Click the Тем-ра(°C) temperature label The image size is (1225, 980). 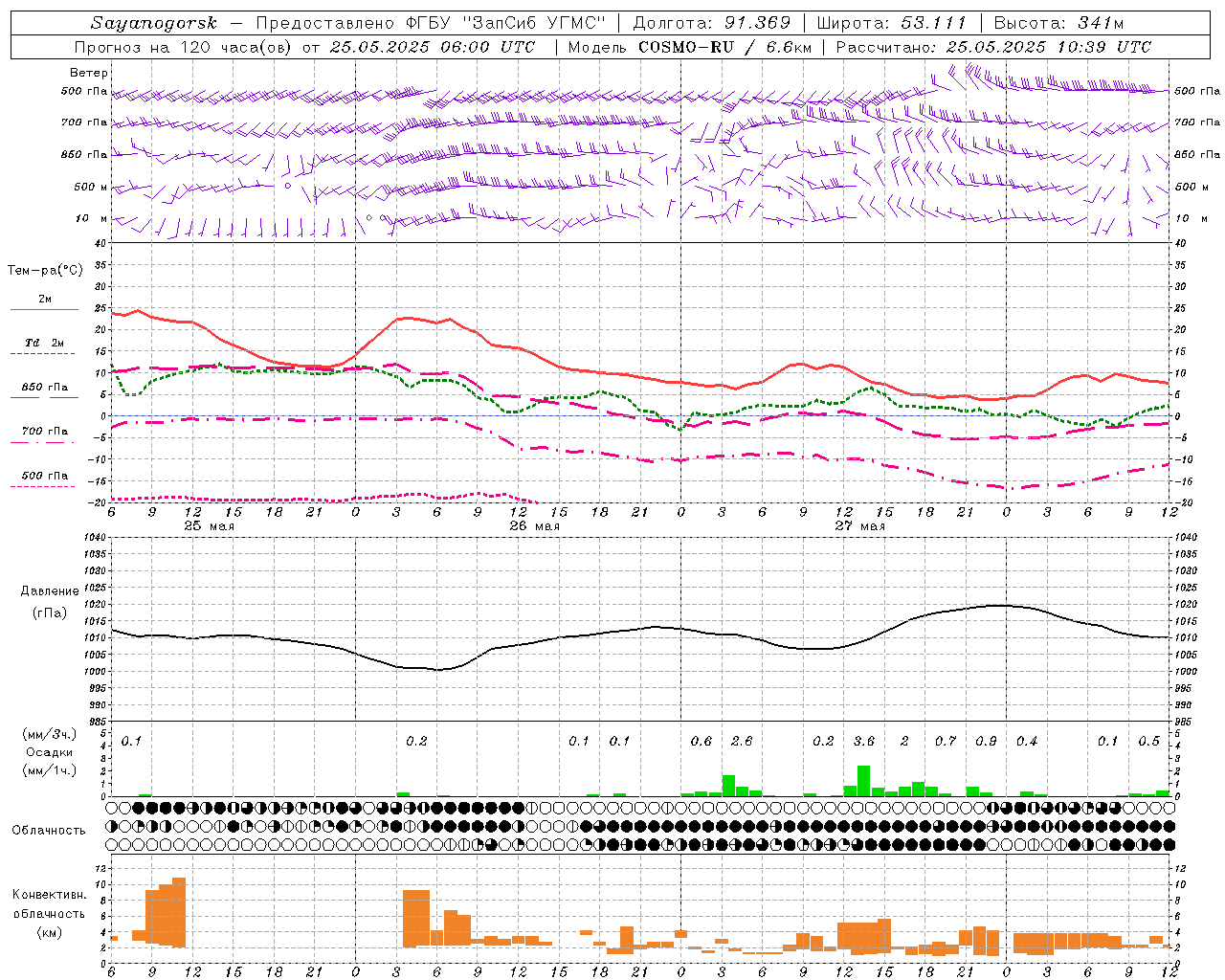(x=45, y=271)
